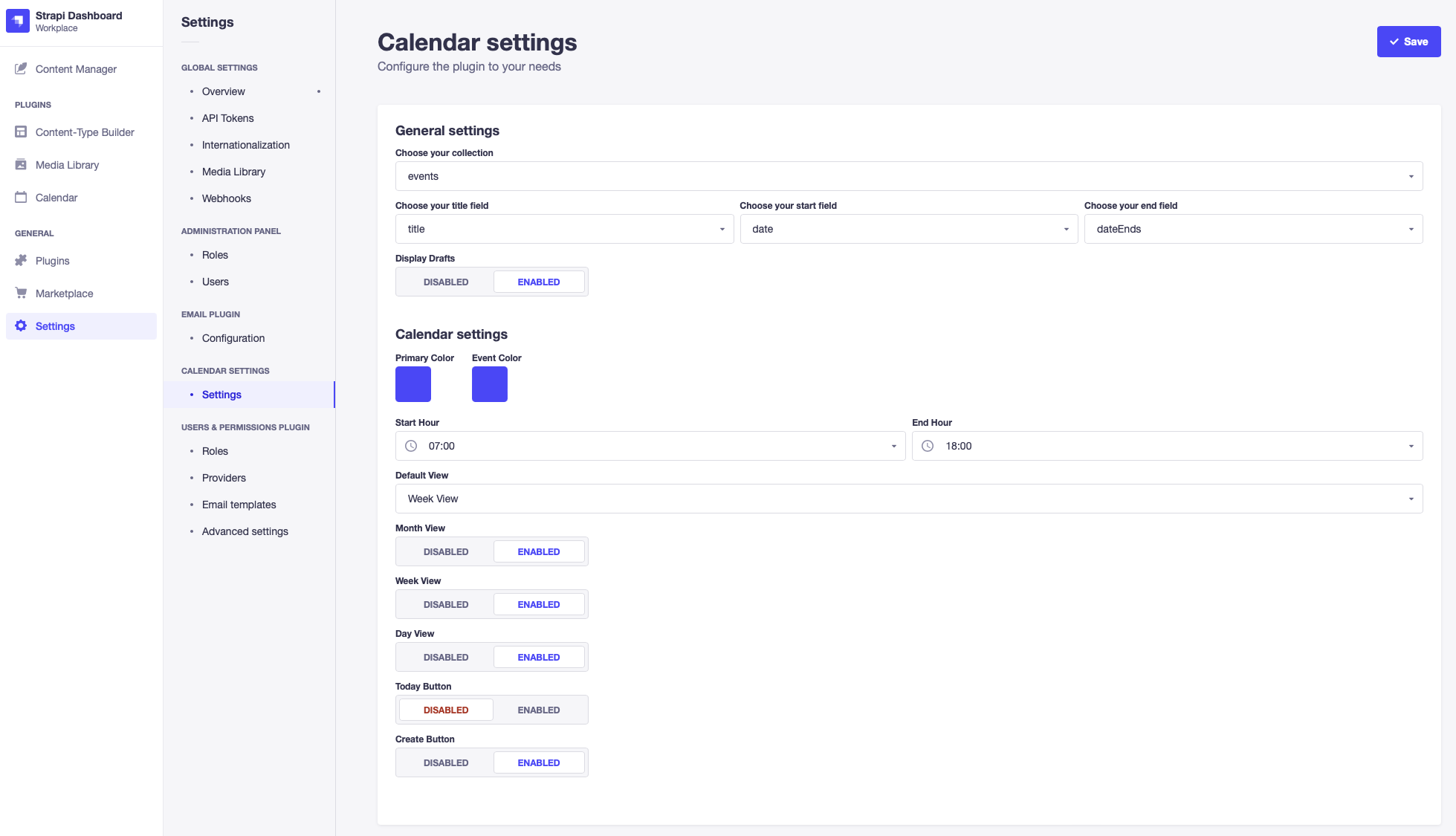The width and height of the screenshot is (1456, 836).
Task: Open Email templates settings page
Action: coord(239,505)
